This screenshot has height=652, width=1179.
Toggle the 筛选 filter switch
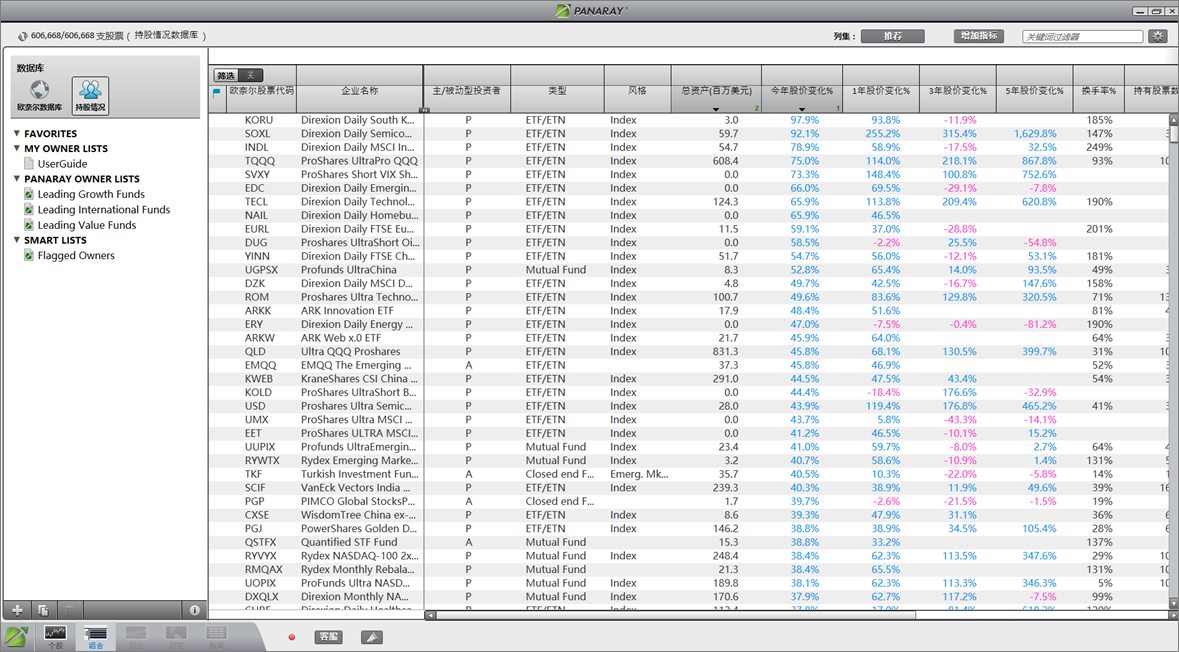(x=238, y=75)
